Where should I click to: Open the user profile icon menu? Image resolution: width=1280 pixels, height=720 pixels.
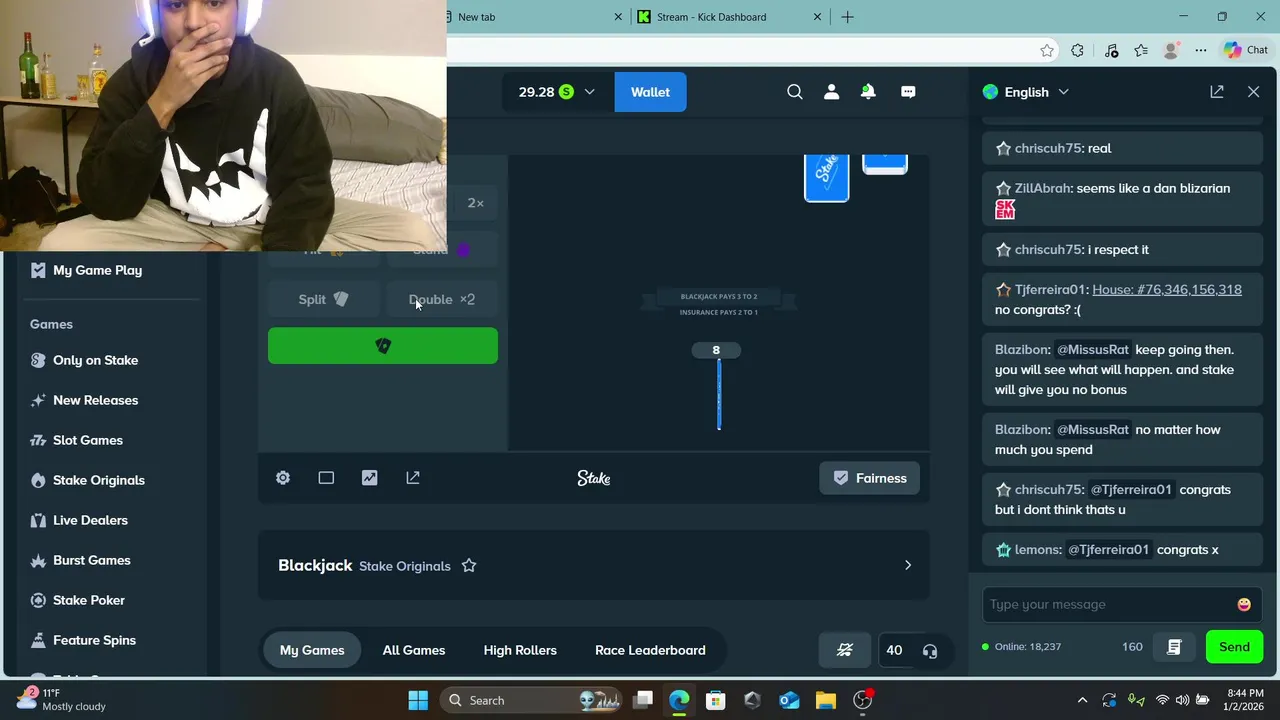831,92
